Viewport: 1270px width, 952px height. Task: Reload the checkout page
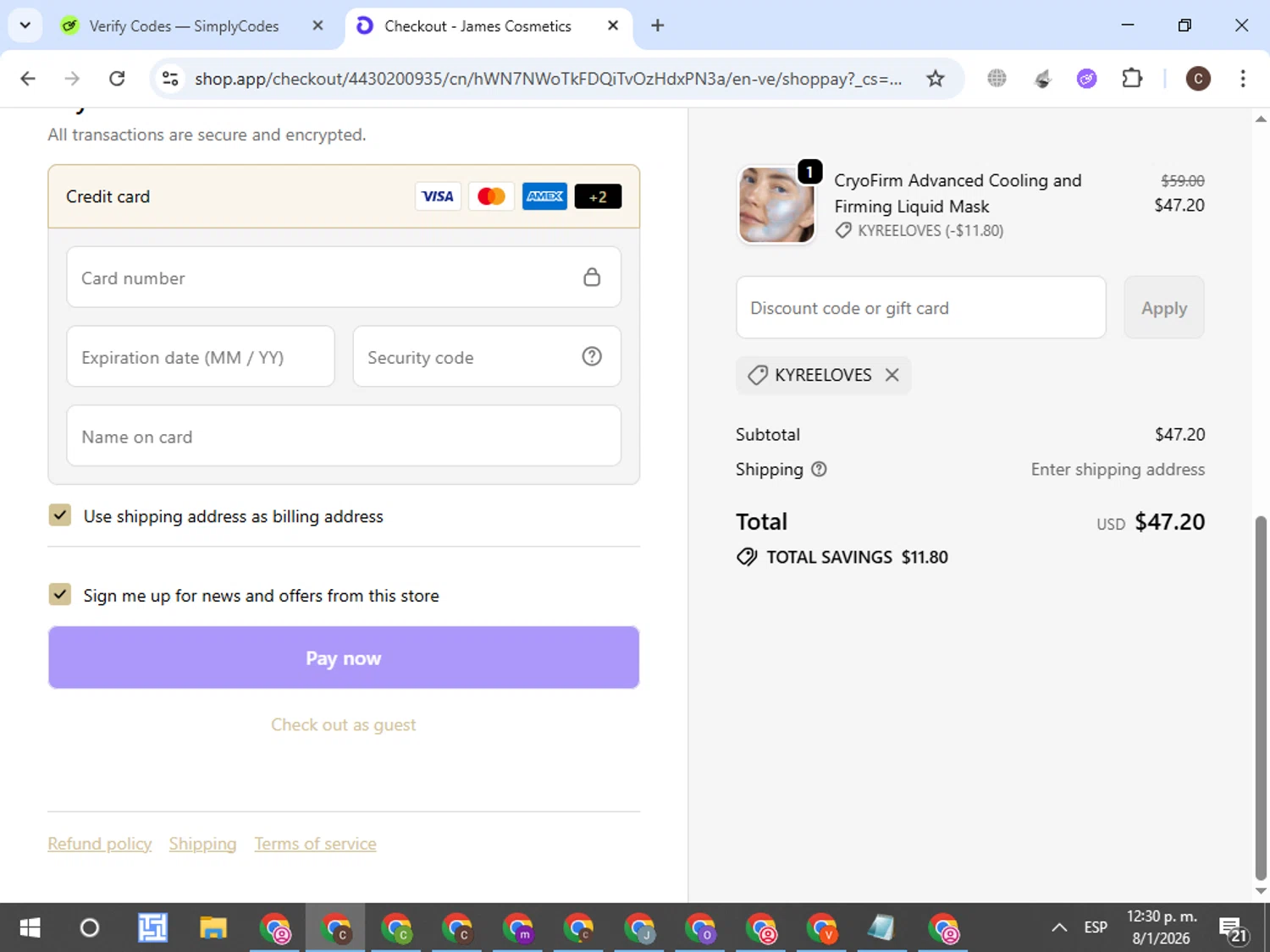click(117, 79)
